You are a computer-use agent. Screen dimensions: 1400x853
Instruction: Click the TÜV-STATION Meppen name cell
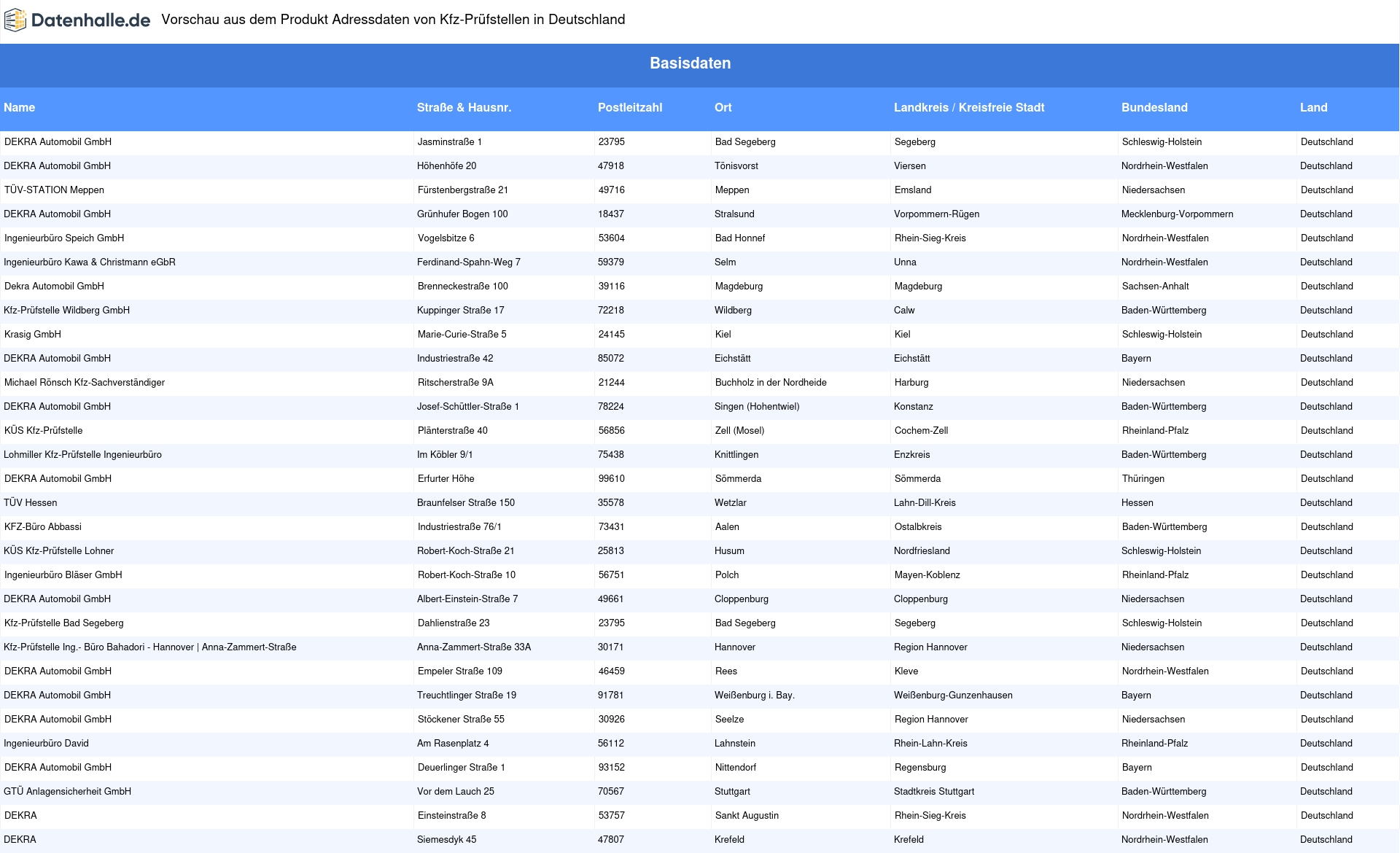click(54, 190)
